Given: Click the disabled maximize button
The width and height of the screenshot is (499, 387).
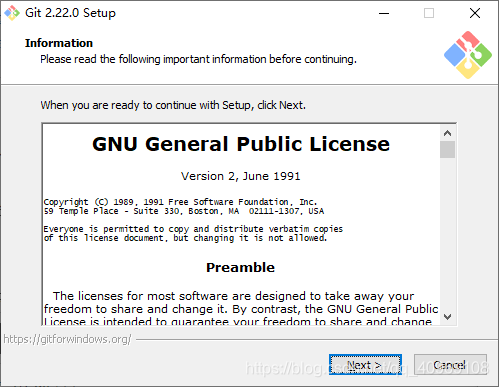Looking at the screenshot, I should click(x=429, y=13).
